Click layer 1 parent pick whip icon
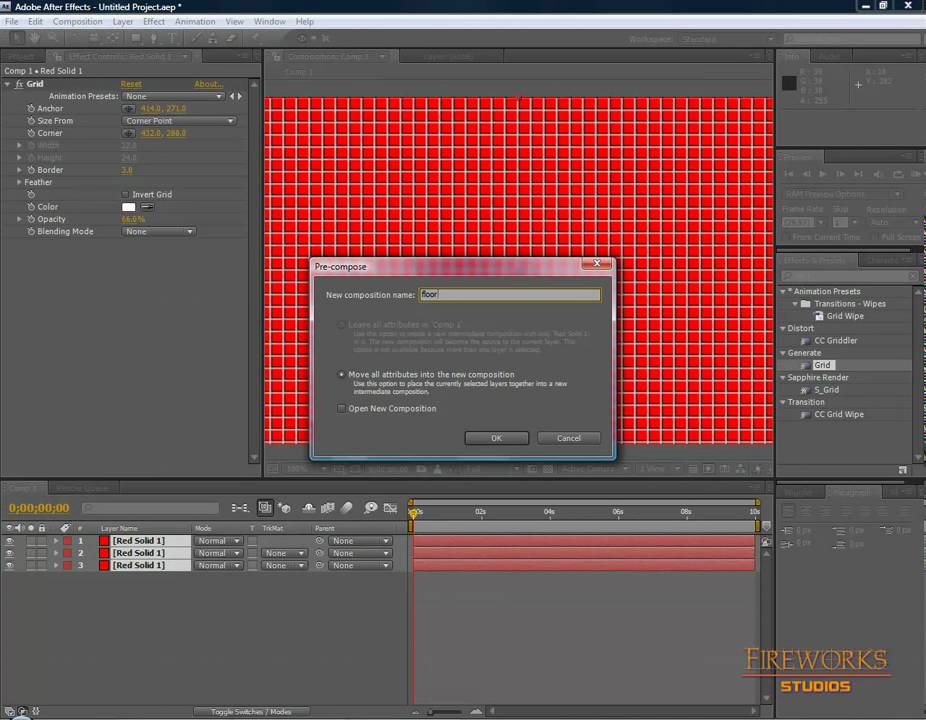Viewport: 926px width, 720px height. (319, 541)
